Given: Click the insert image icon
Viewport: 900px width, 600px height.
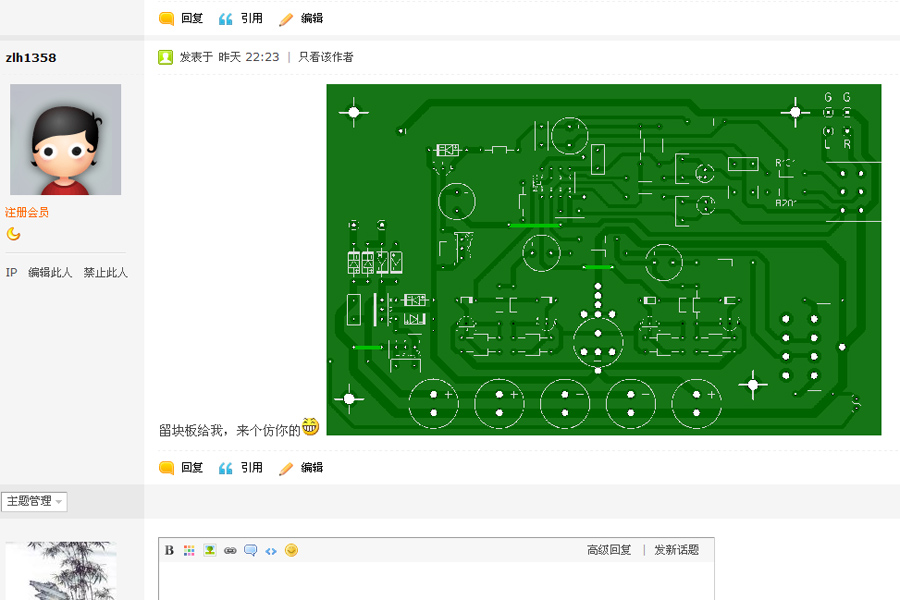Looking at the screenshot, I should tap(210, 550).
